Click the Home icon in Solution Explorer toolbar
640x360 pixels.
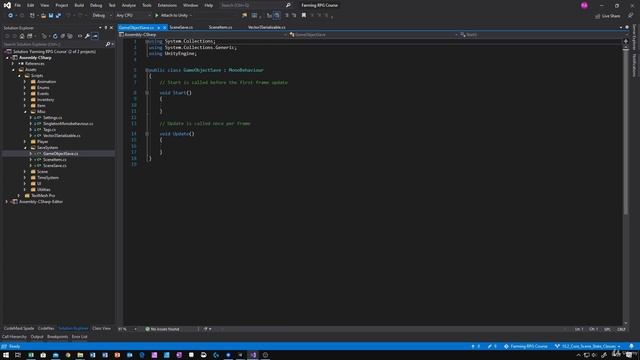22,36
